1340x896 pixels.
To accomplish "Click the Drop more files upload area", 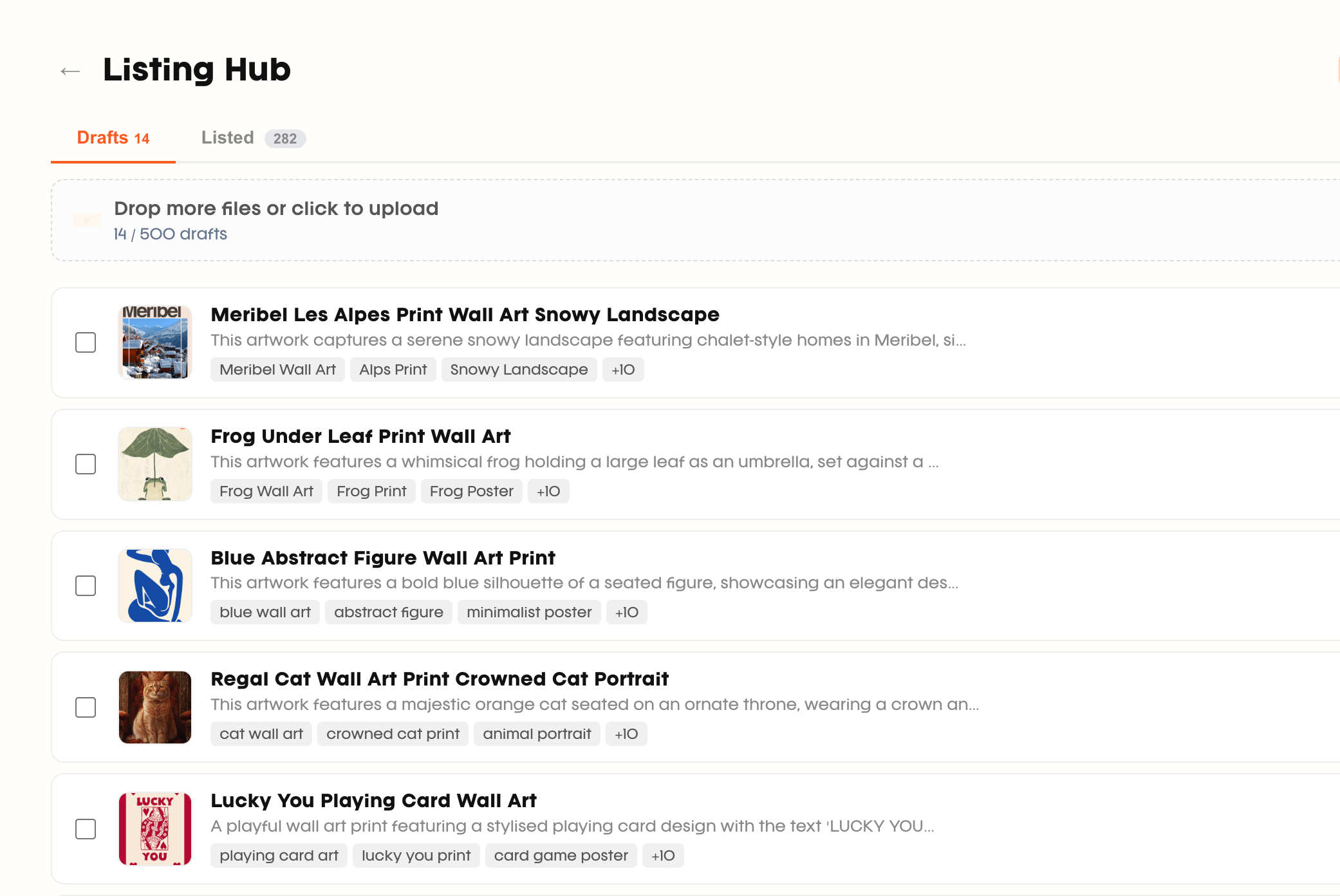I will pyautogui.click(x=644, y=220).
